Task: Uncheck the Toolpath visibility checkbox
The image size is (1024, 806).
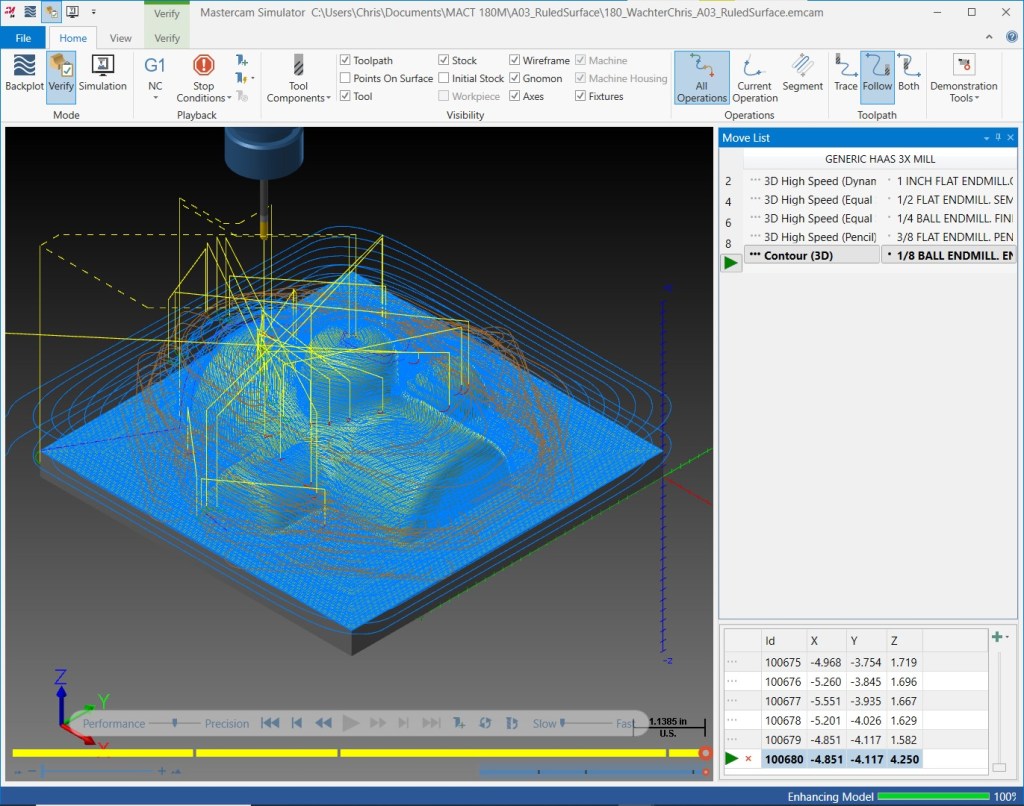Action: click(345, 60)
